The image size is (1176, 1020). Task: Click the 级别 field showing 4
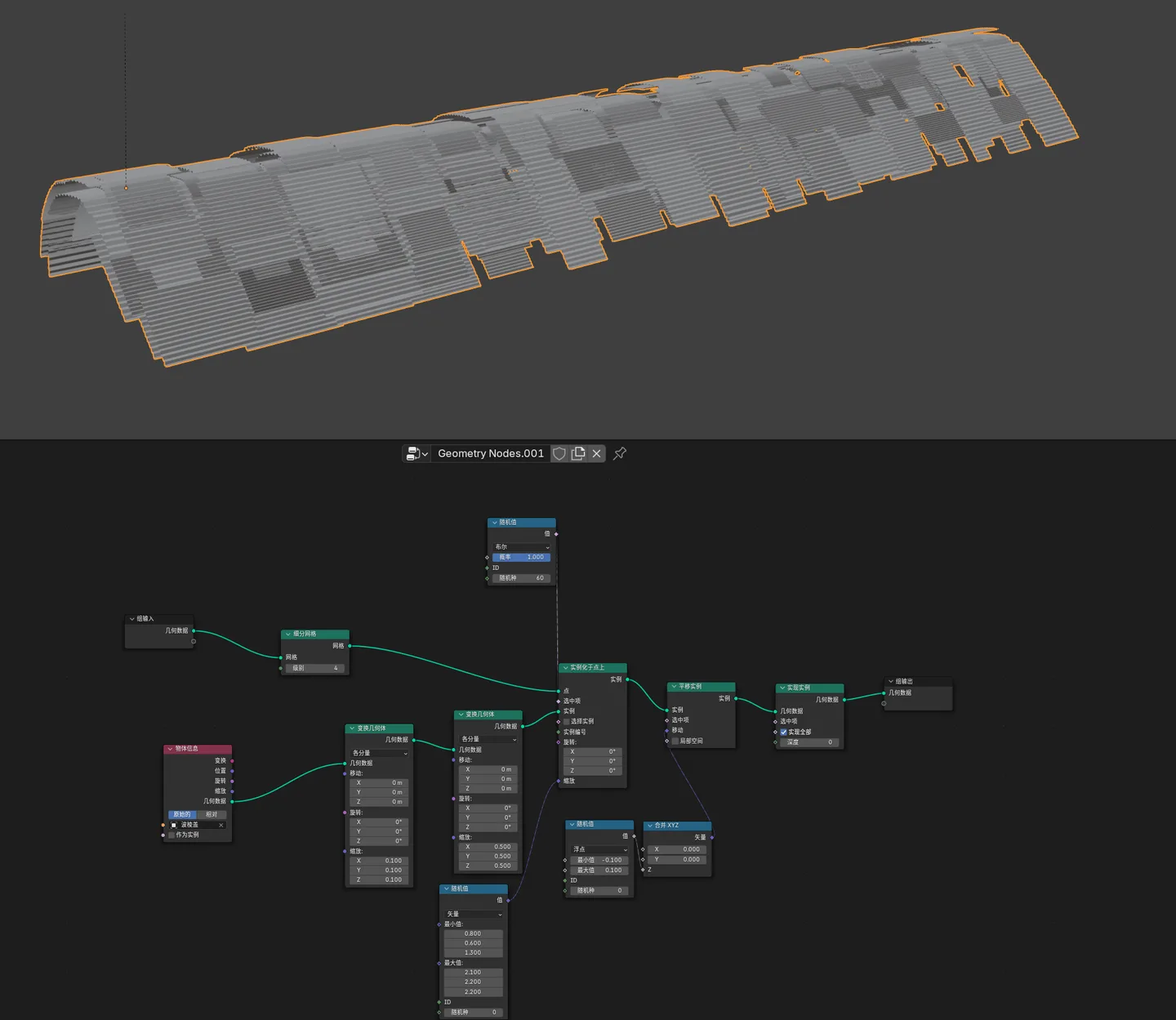tap(314, 668)
